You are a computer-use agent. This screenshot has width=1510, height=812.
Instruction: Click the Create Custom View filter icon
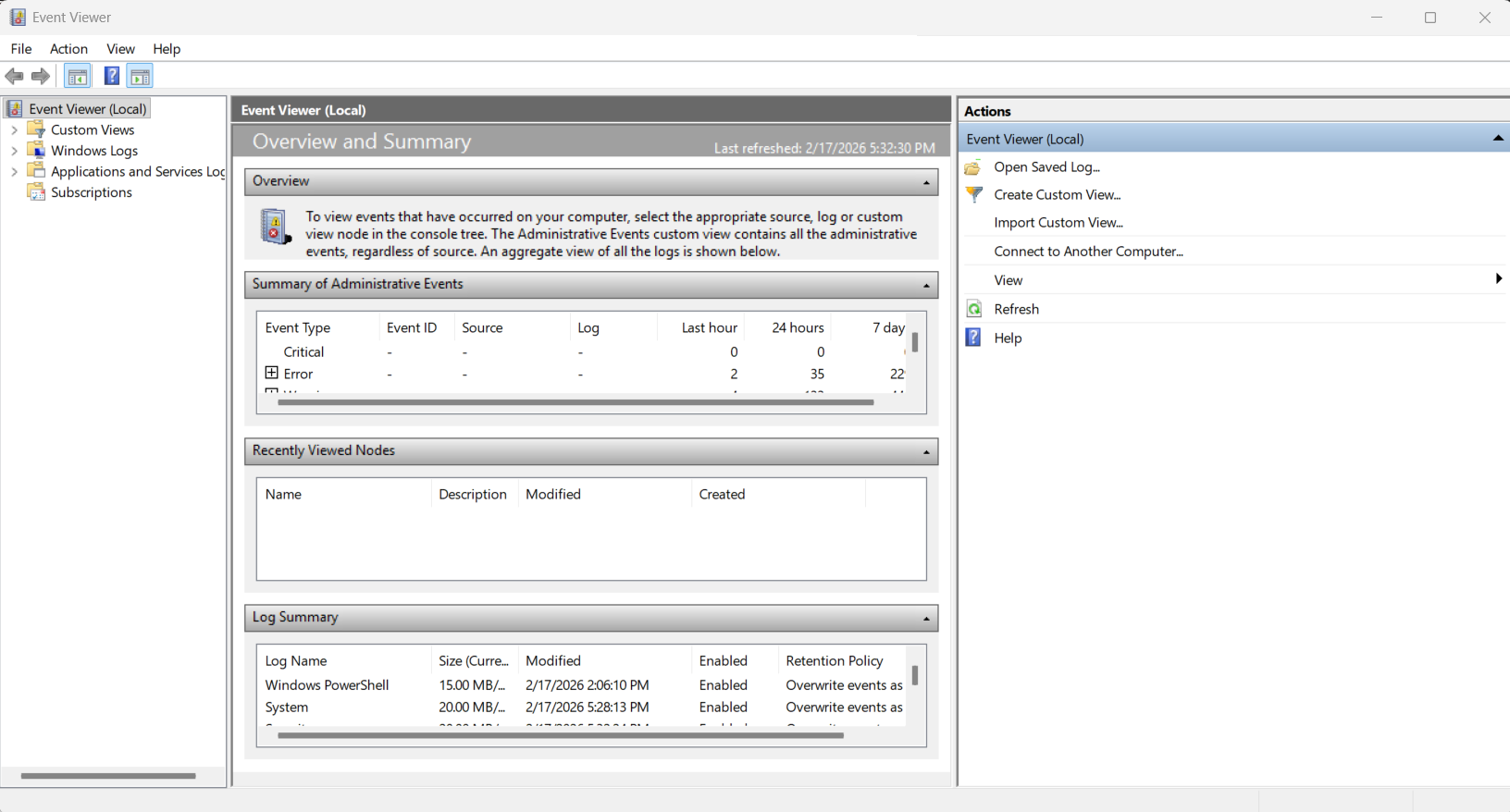pyautogui.click(x=973, y=195)
